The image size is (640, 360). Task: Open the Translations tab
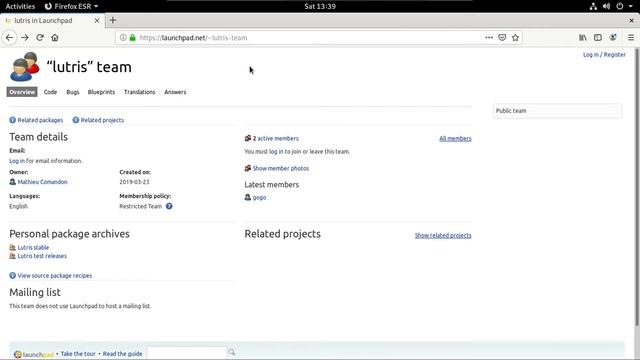140,92
